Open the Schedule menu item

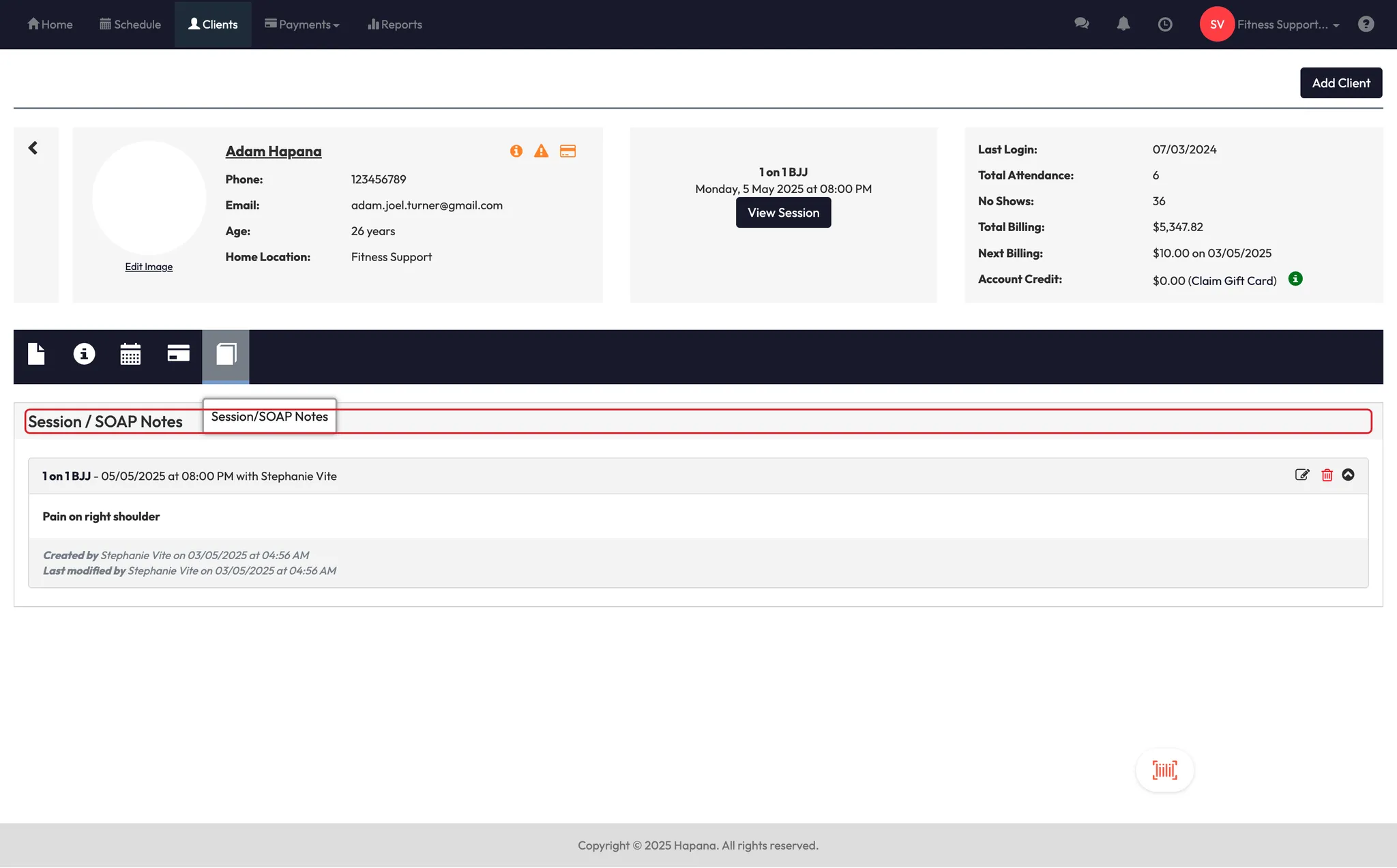coord(130,25)
